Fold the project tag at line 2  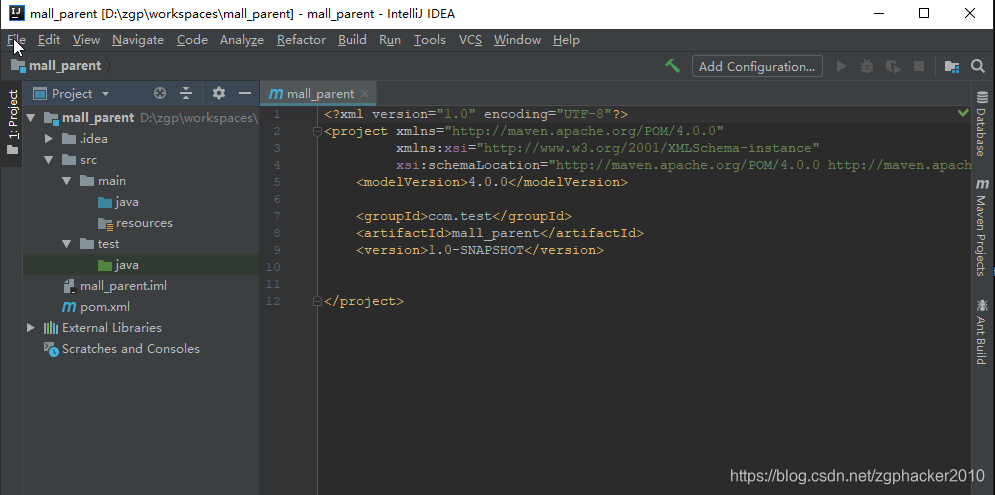[x=317, y=131]
